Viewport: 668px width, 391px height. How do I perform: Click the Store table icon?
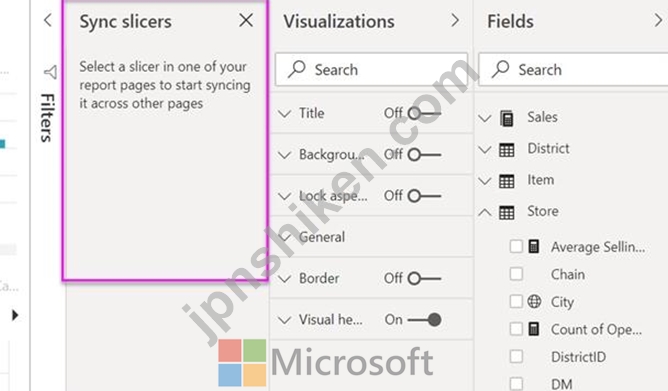click(507, 212)
